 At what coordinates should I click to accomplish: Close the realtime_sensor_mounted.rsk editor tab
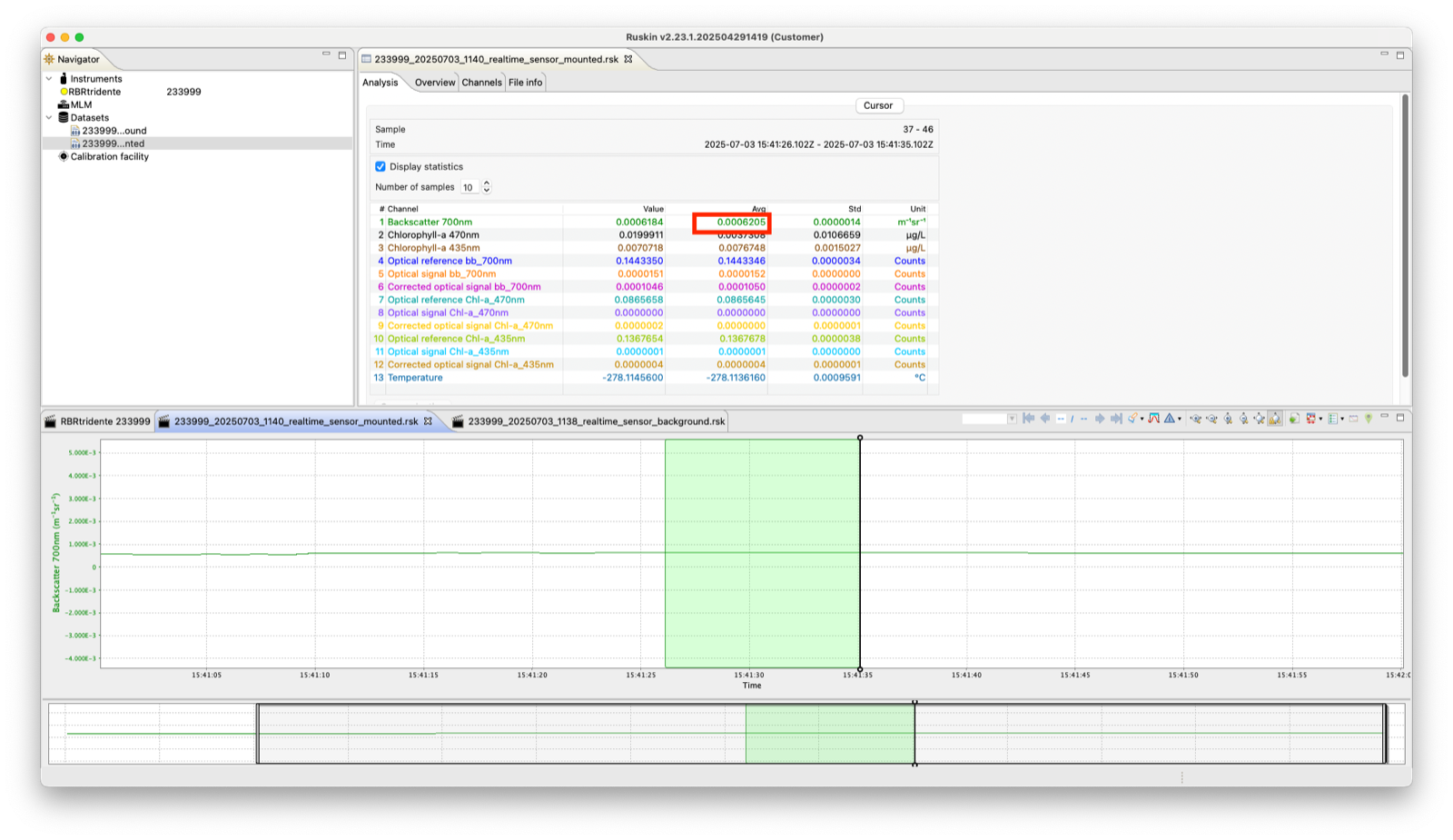(x=628, y=59)
